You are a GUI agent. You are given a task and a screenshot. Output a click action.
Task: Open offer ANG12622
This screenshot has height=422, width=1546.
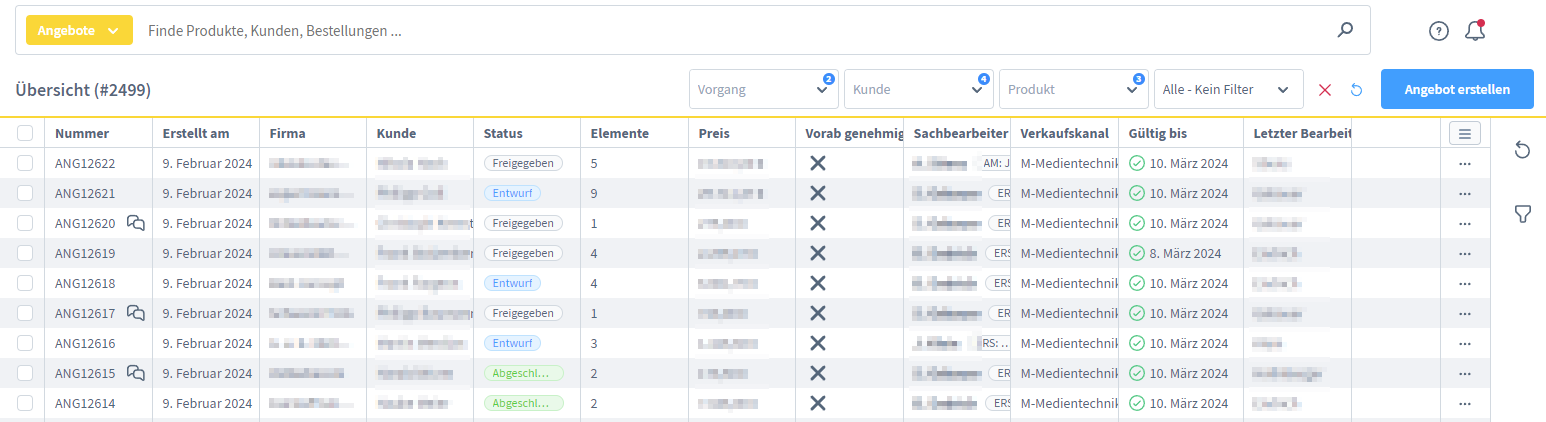click(85, 163)
